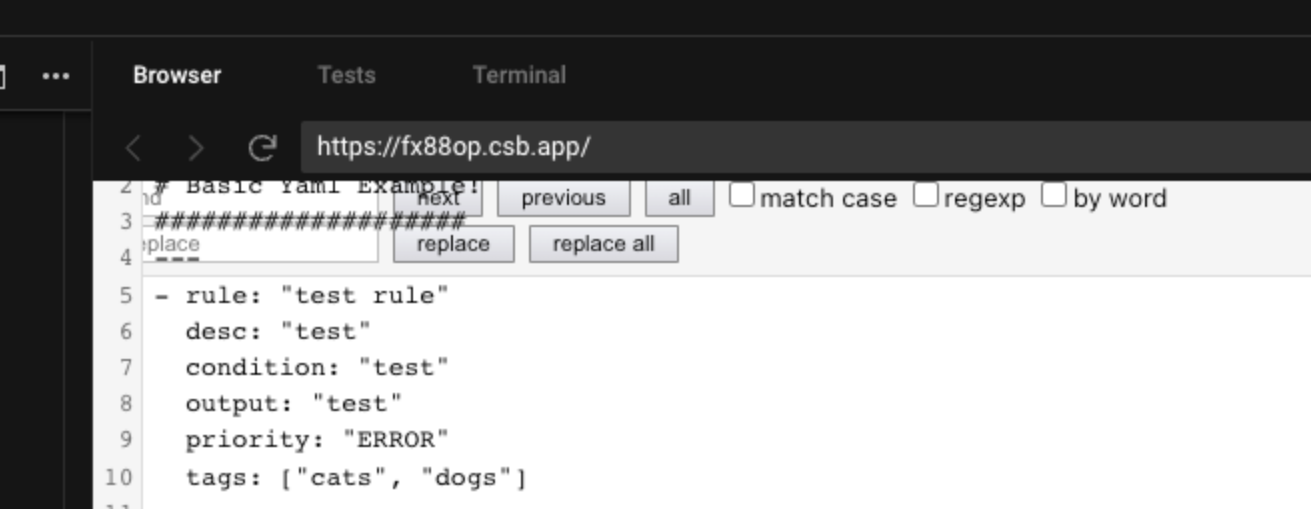The height and width of the screenshot is (509, 1311).
Task: Jump to the previous search match
Action: (563, 198)
